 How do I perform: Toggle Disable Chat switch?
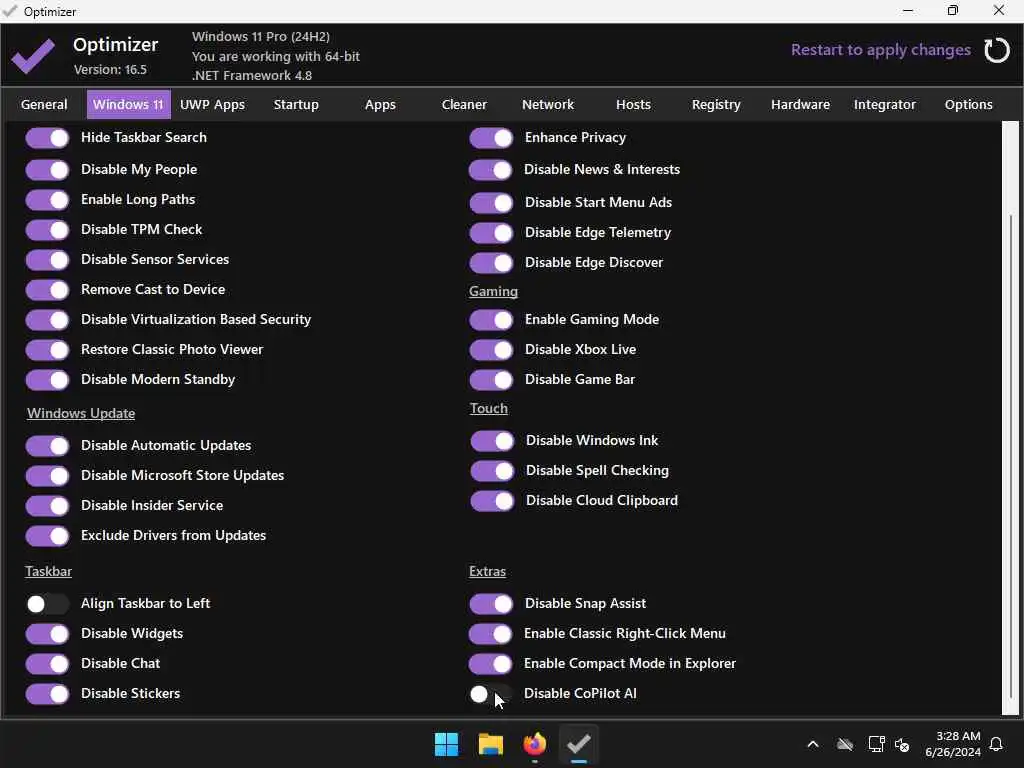[47, 664]
